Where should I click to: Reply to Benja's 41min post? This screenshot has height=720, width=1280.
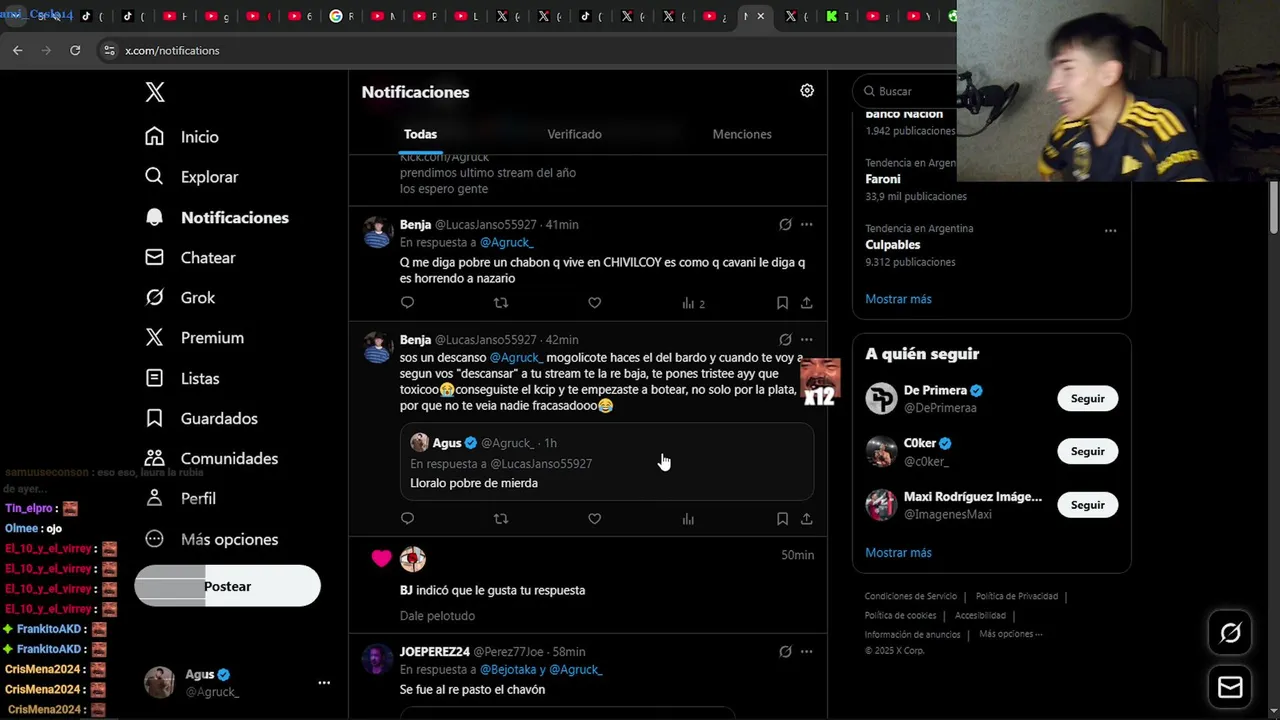pyautogui.click(x=407, y=303)
